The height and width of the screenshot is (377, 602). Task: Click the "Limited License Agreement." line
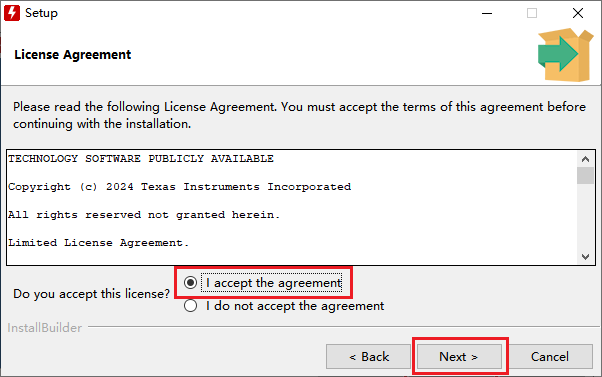click(99, 243)
